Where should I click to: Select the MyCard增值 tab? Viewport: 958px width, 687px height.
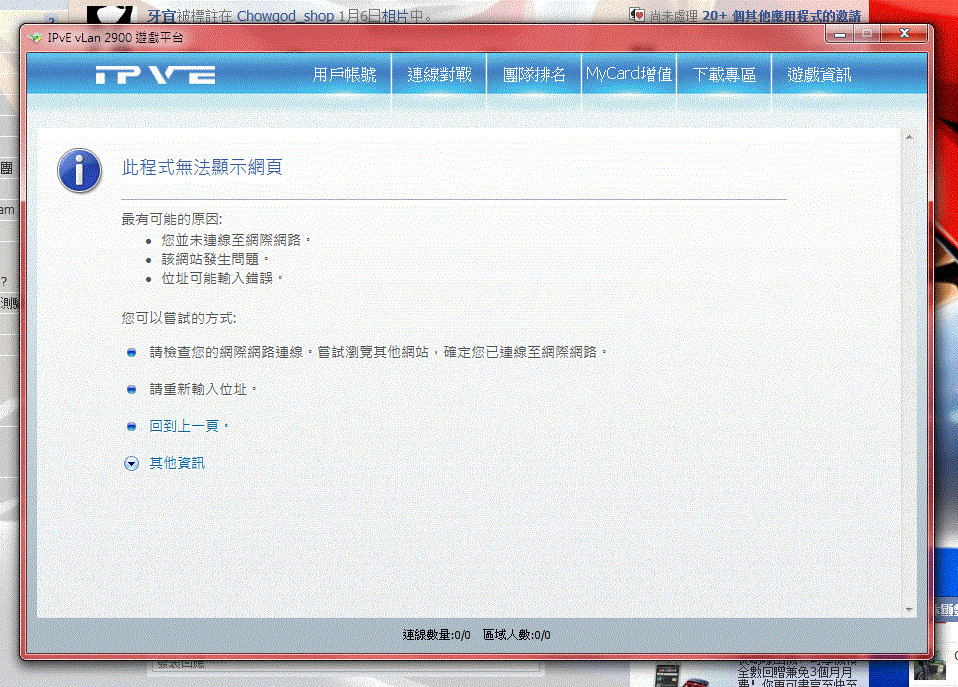[x=629, y=75]
